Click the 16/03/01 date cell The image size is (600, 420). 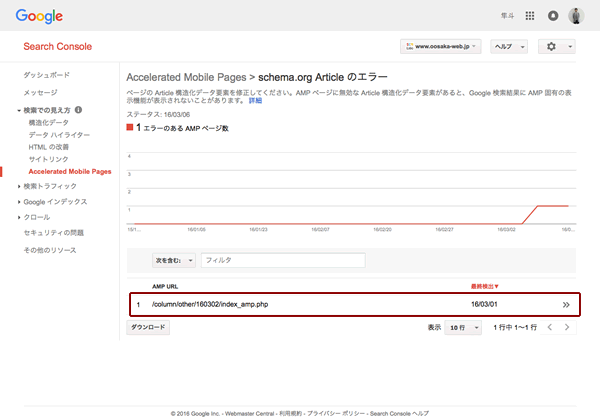[484, 304]
